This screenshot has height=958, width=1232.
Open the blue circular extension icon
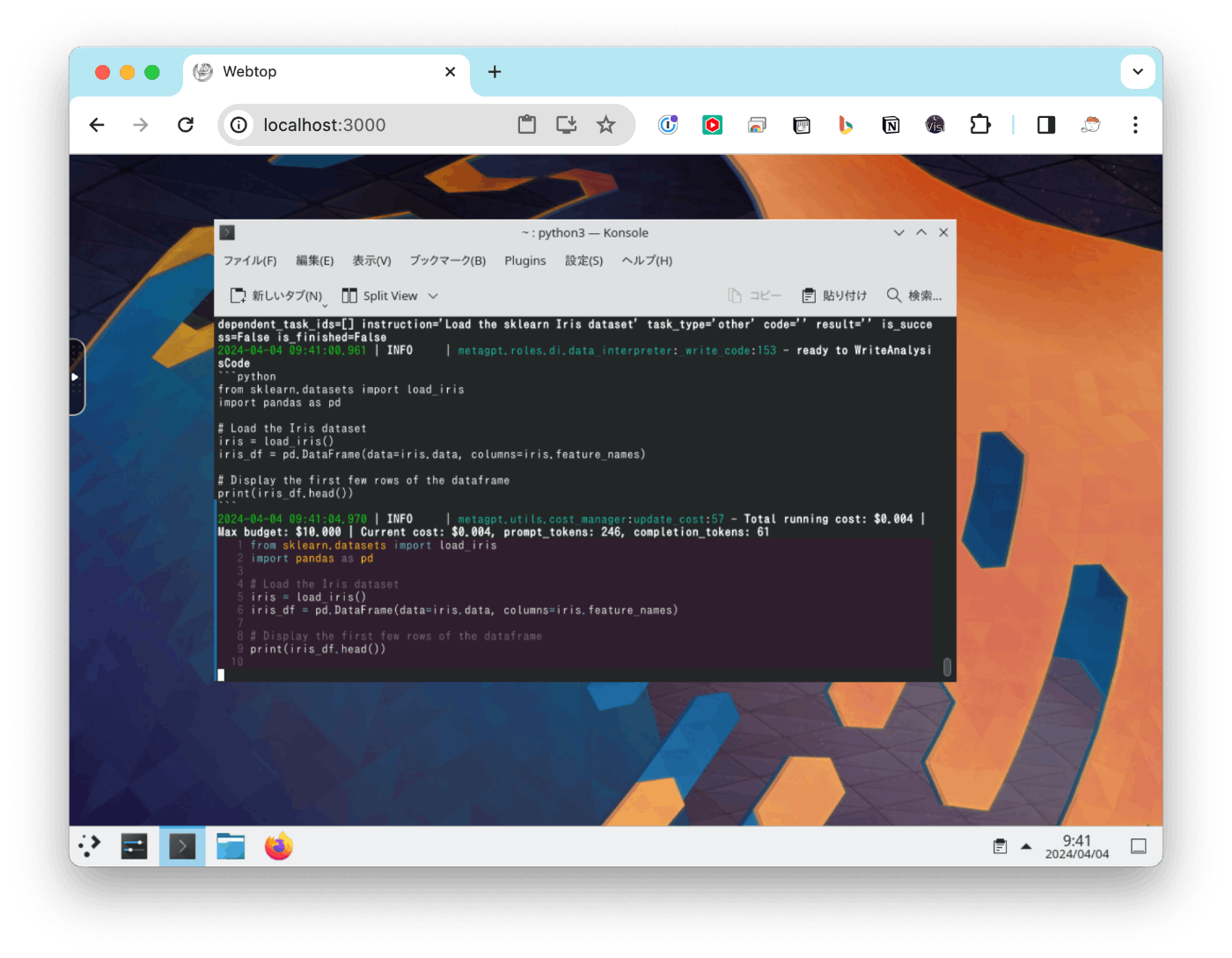(669, 125)
